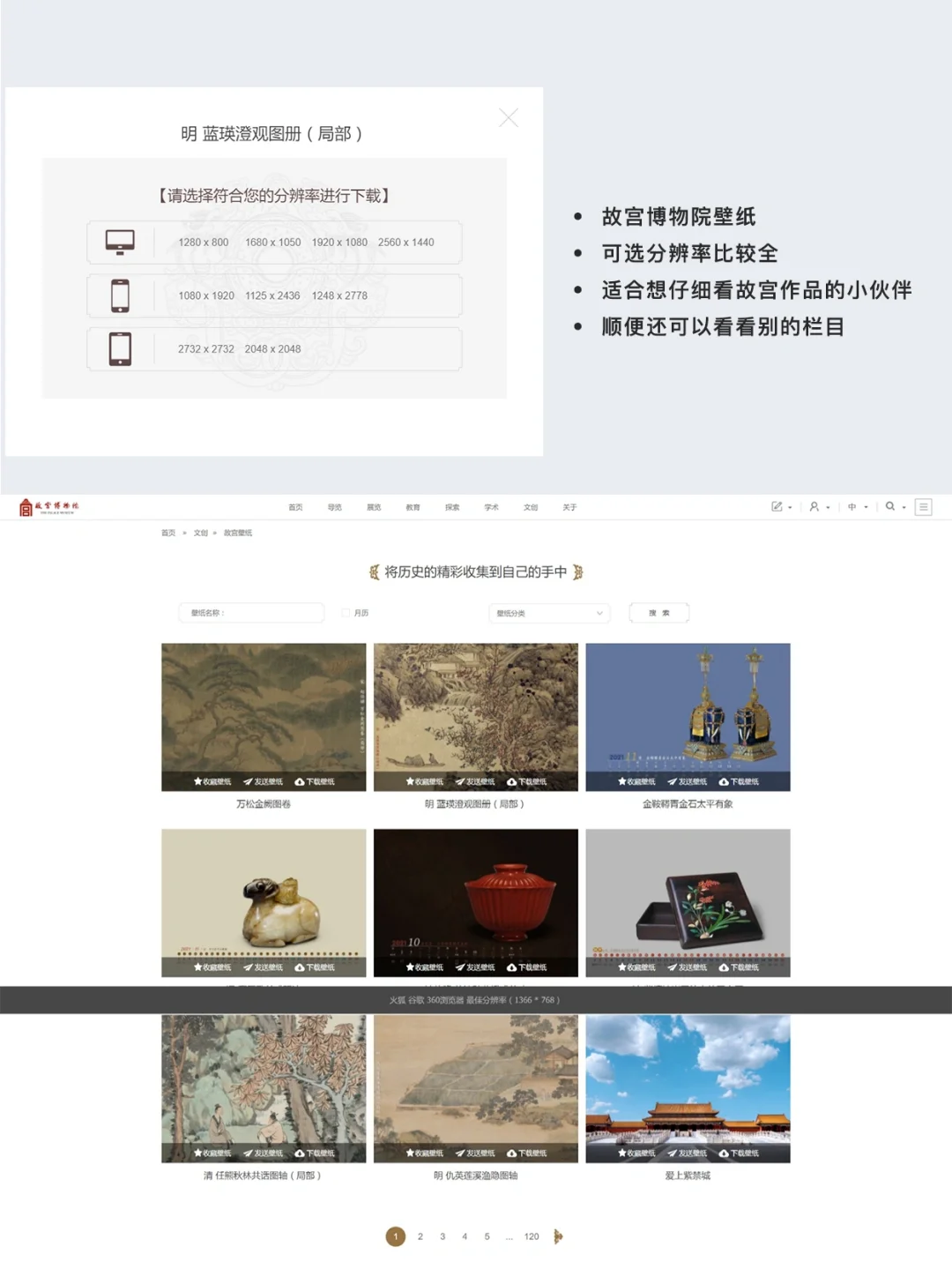Open the 学术 nav menu item
The height and width of the screenshot is (1269, 952).
click(491, 508)
